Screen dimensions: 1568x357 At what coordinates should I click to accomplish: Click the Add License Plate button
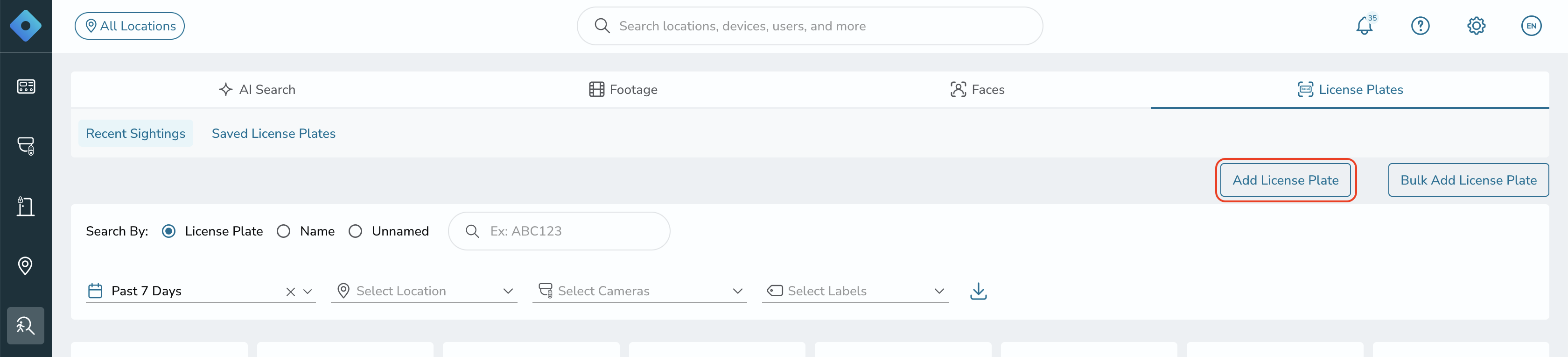1286,180
